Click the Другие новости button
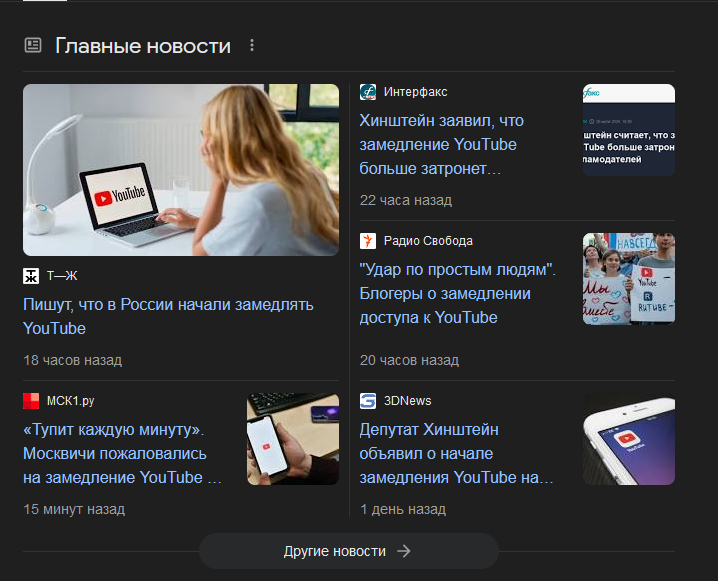 (x=348, y=551)
